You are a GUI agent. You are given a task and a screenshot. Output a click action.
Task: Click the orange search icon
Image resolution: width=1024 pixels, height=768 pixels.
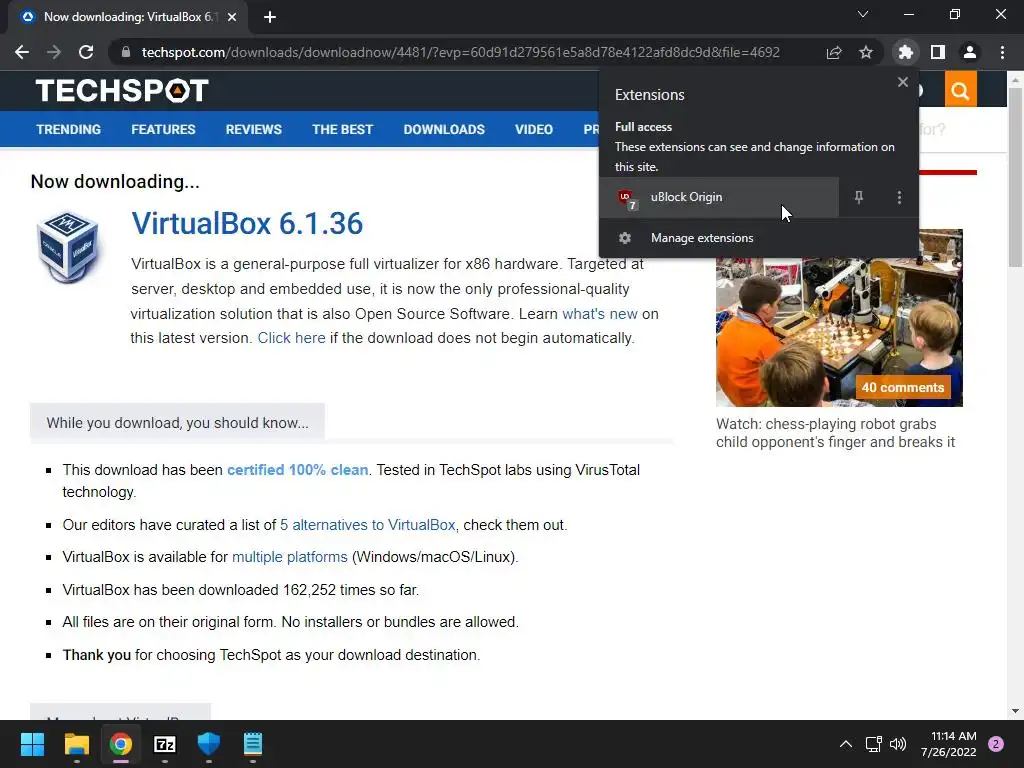960,90
